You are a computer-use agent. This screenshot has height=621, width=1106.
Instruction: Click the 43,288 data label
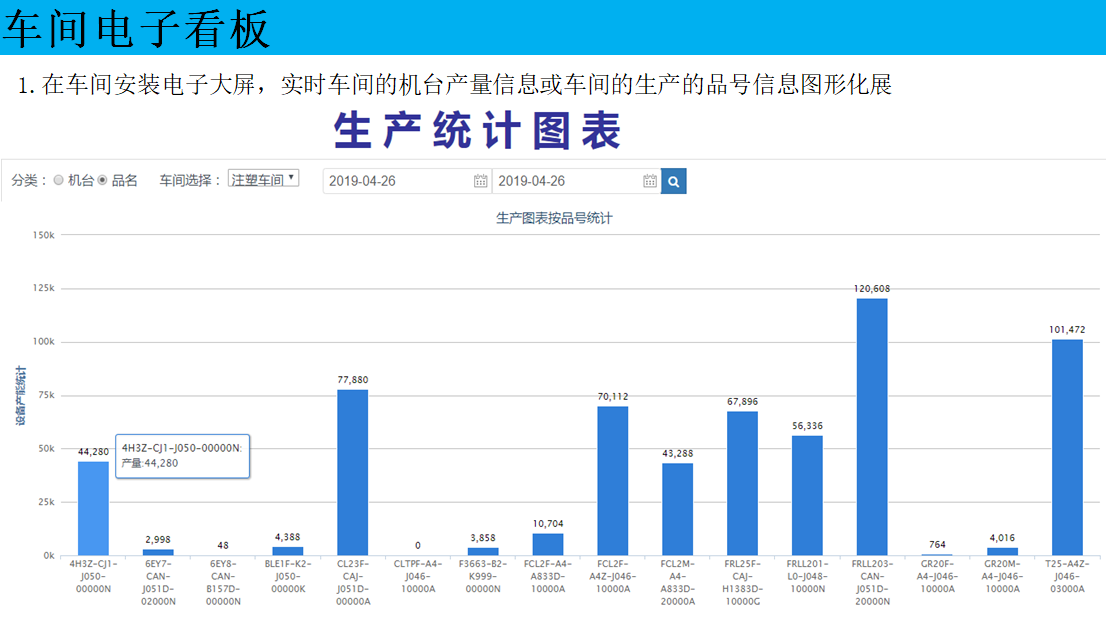tap(677, 453)
